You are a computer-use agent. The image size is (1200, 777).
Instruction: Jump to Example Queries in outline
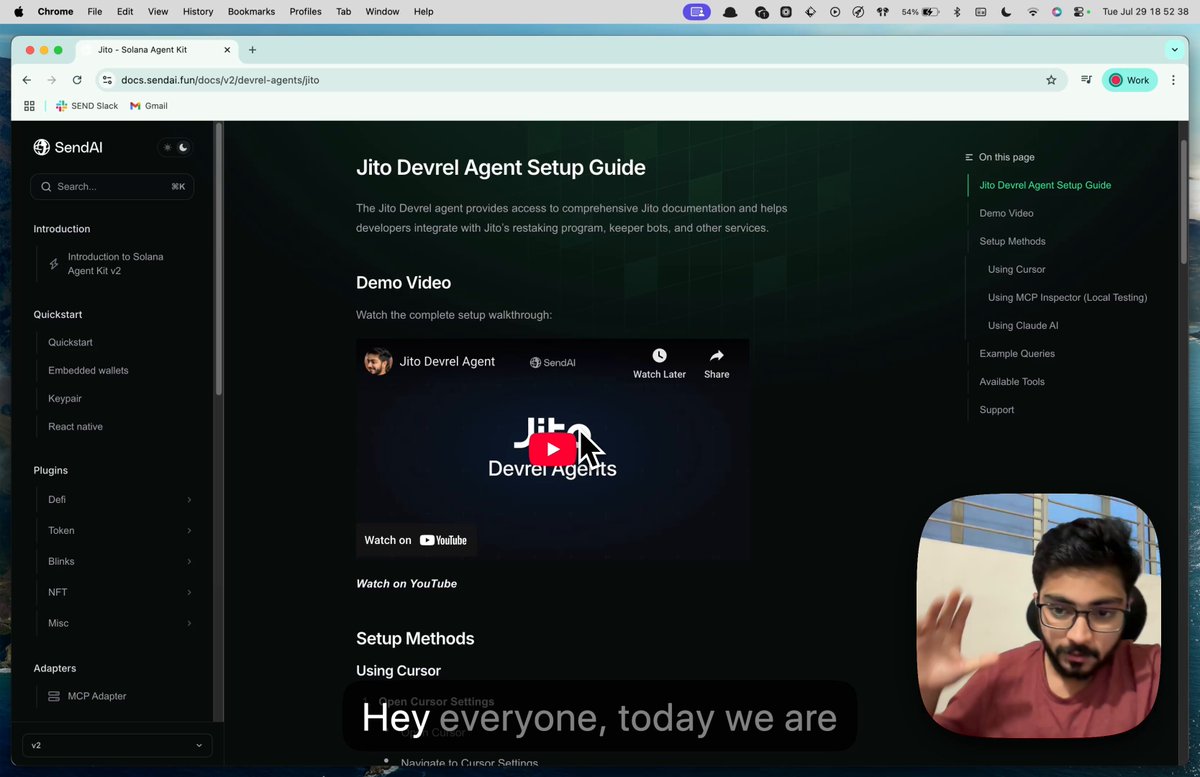coord(1017,353)
